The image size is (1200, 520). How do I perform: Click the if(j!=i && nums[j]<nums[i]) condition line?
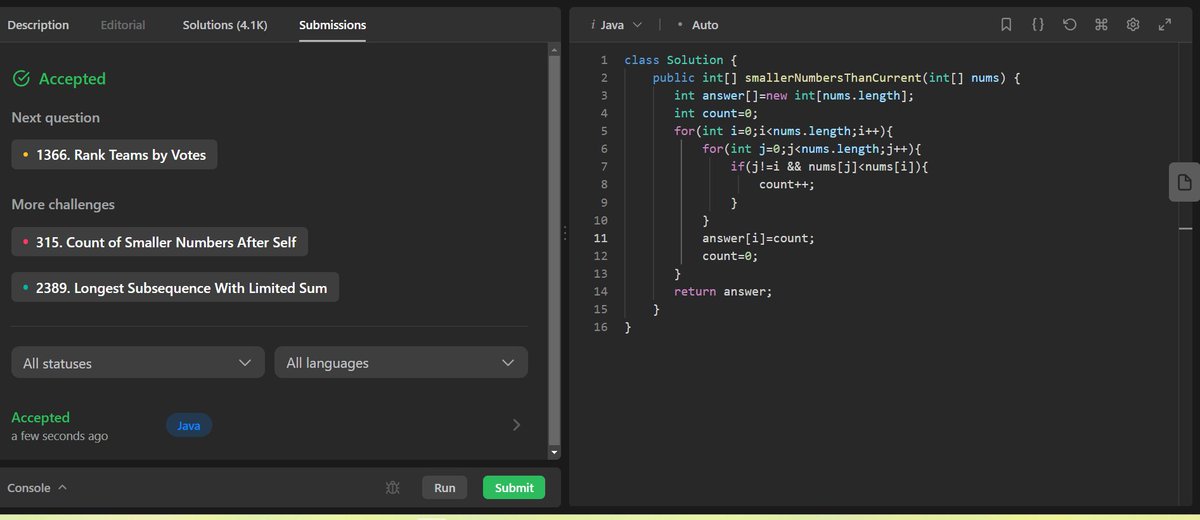pyautogui.click(x=830, y=166)
